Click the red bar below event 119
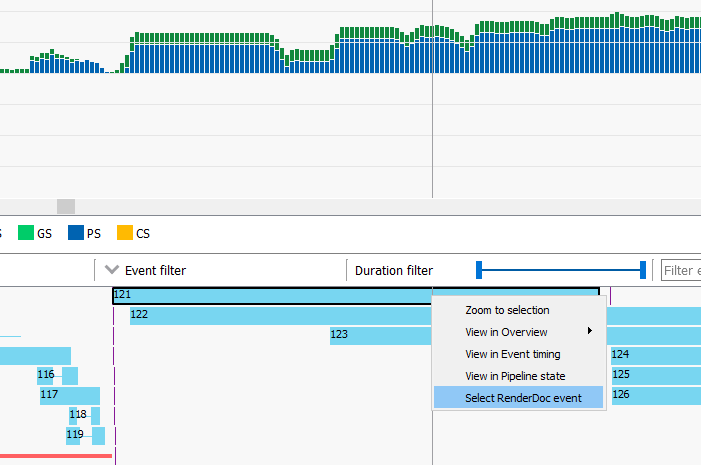The height and width of the screenshot is (465, 701). click(56, 456)
